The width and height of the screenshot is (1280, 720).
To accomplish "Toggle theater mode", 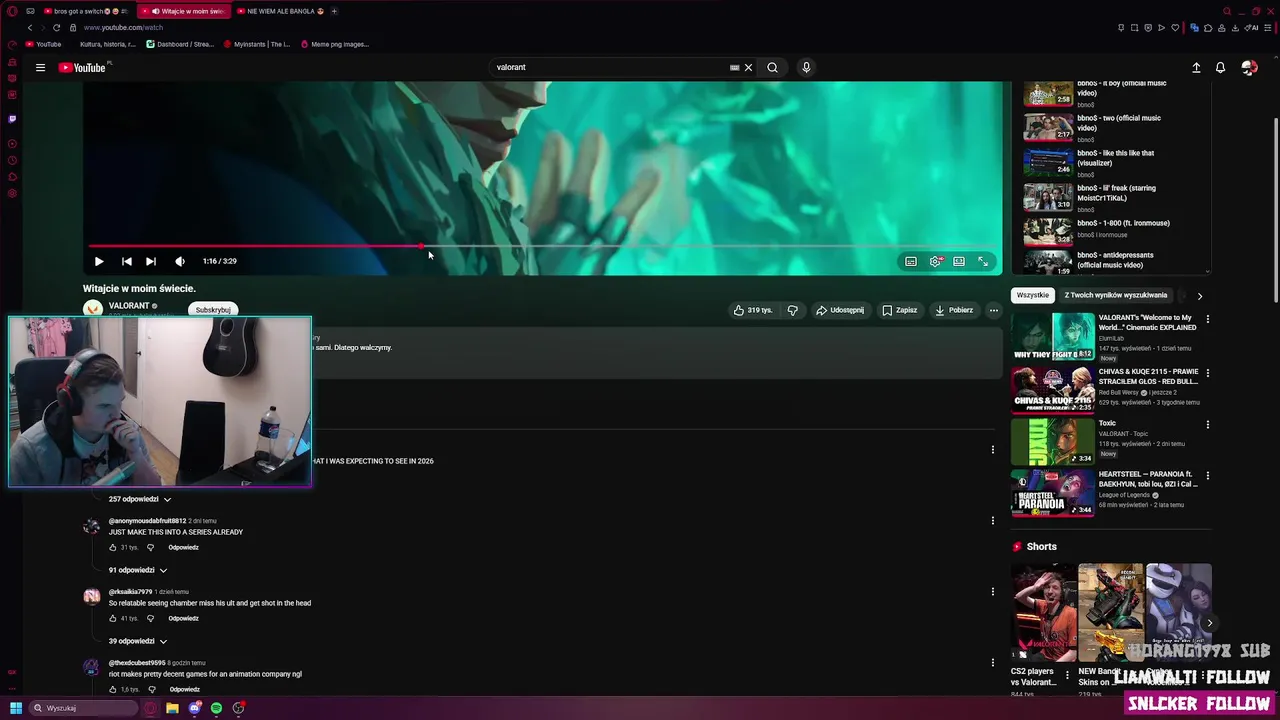I will coord(959,261).
